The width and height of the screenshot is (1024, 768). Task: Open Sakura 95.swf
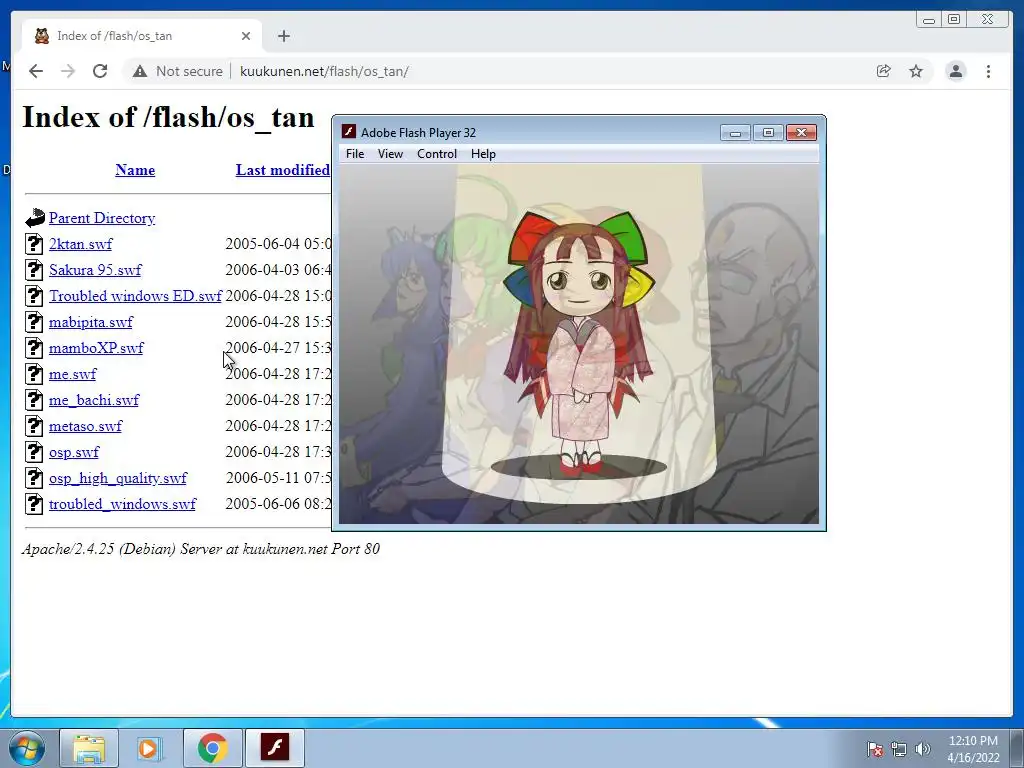coord(95,270)
